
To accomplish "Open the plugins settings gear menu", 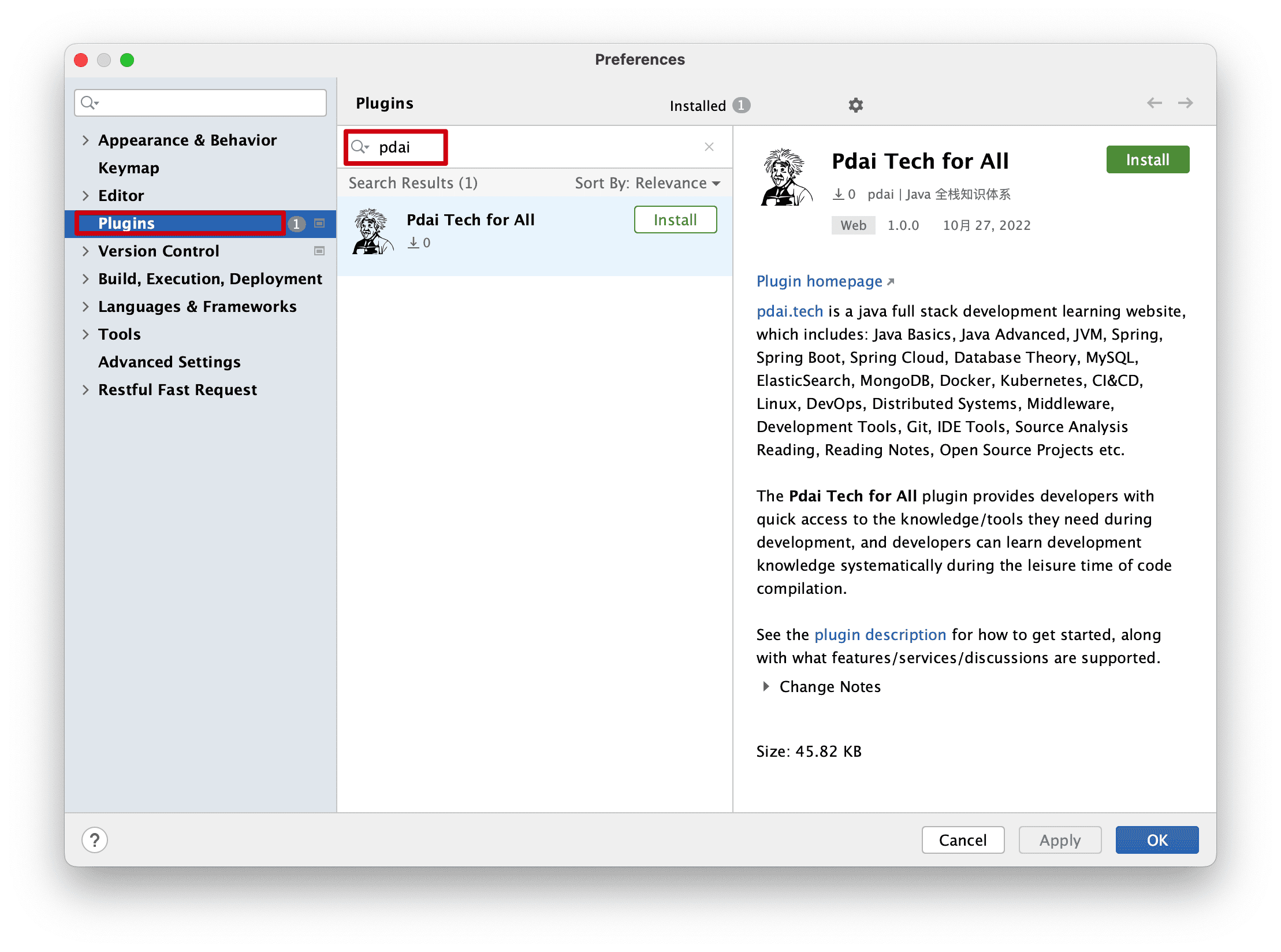I will [855, 105].
